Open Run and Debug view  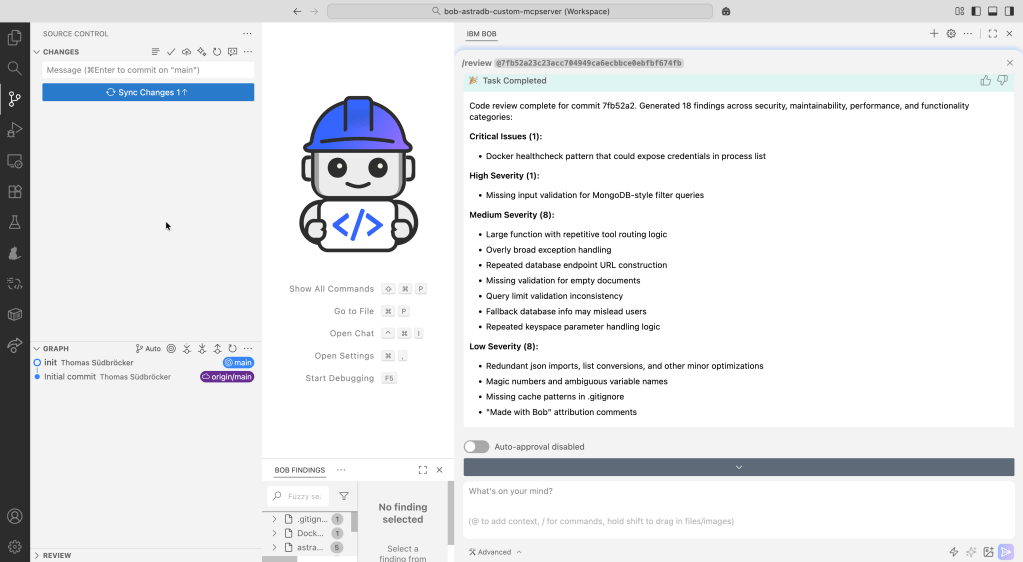pyautogui.click(x=14, y=130)
